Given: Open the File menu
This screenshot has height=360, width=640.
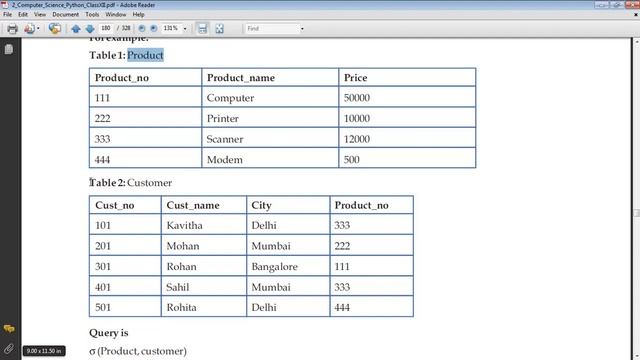Looking at the screenshot, I should click(x=7, y=14).
